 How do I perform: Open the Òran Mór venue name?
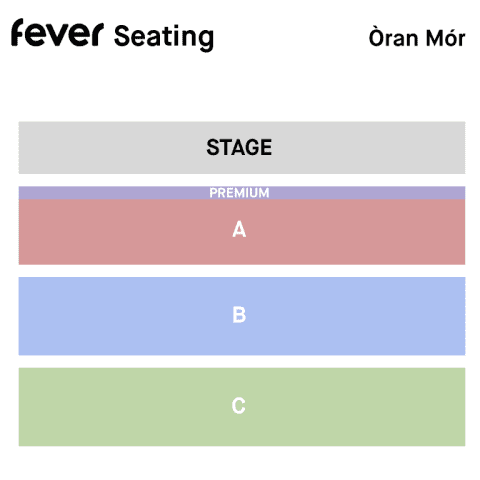[x=417, y=36]
